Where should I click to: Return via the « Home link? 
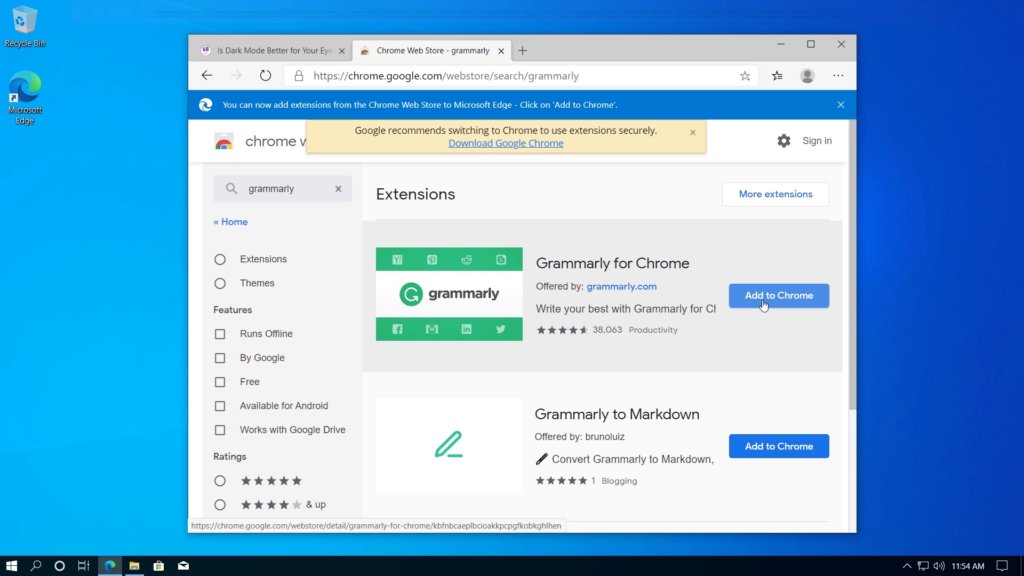click(x=231, y=222)
